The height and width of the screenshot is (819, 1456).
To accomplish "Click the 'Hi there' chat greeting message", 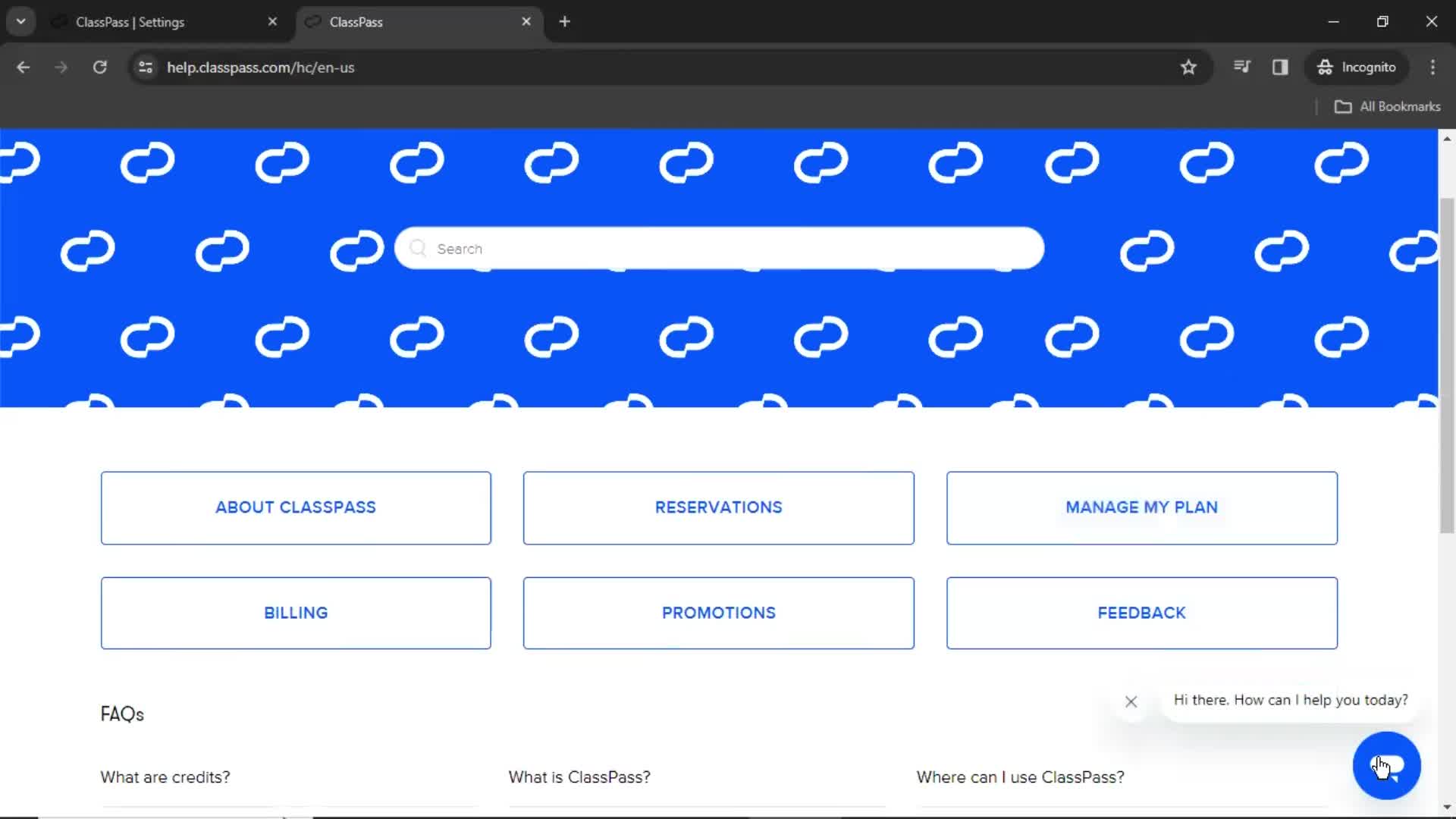I will (x=1290, y=700).
